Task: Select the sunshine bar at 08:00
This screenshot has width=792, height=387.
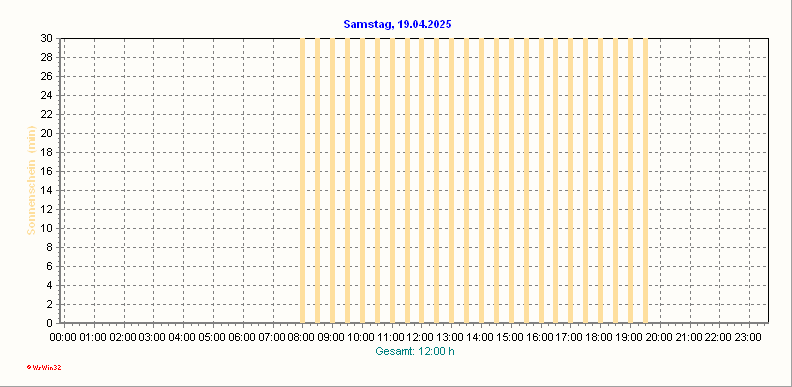Action: pos(303,180)
